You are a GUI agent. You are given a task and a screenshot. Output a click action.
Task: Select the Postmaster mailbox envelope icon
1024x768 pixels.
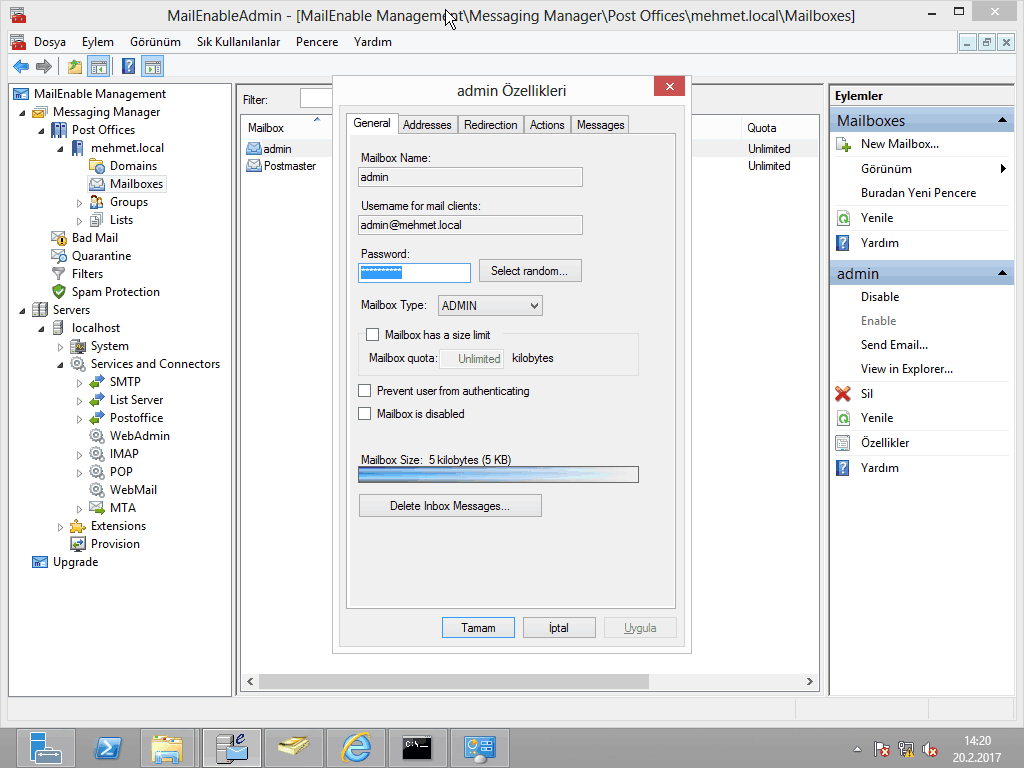coord(254,166)
